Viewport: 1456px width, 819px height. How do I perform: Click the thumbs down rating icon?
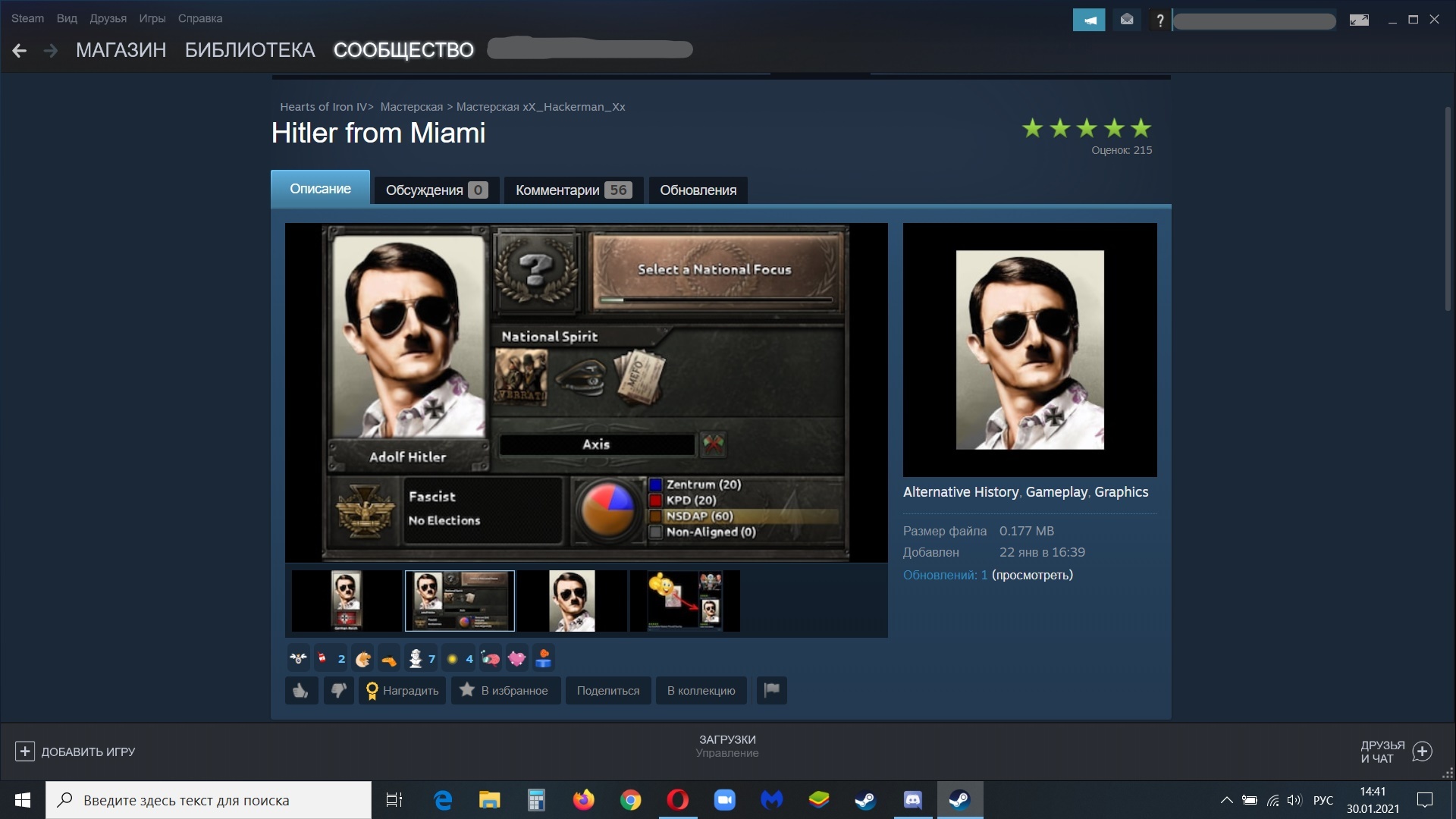click(339, 690)
